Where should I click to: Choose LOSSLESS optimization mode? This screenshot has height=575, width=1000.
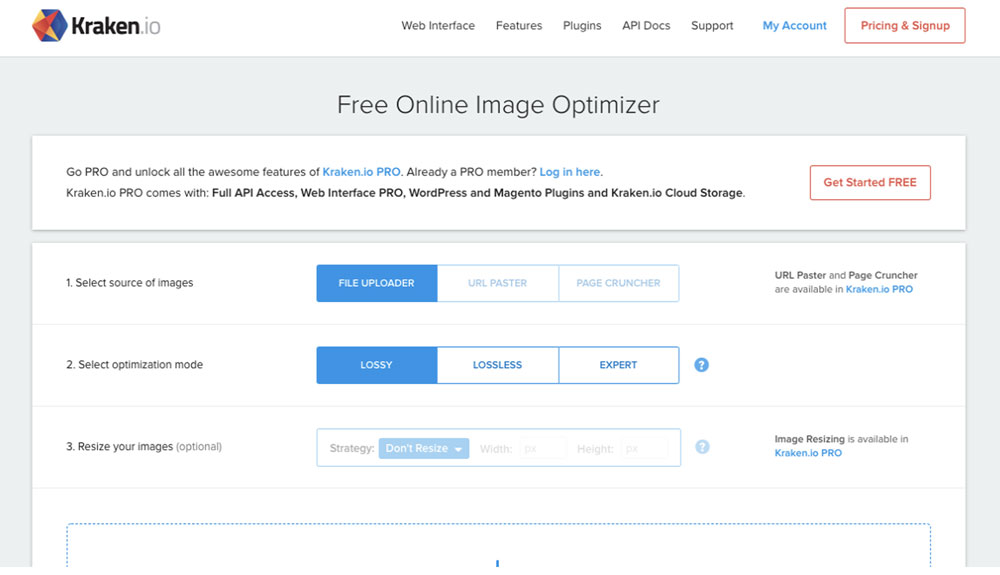pos(497,365)
